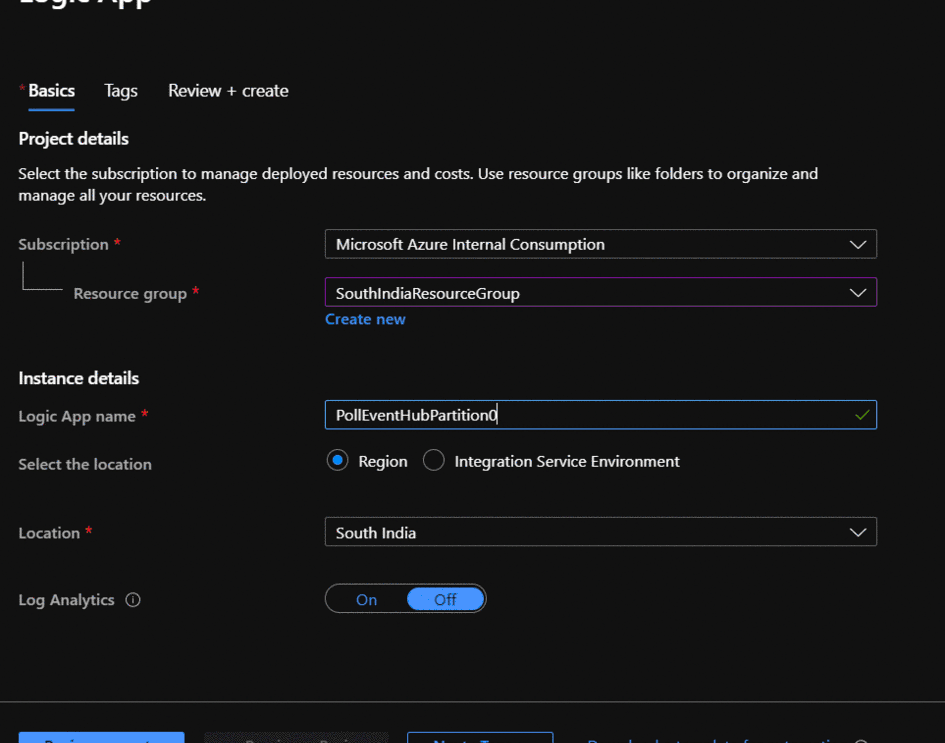Turn Log Analytics On
This screenshot has width=945, height=743.
[366, 600]
